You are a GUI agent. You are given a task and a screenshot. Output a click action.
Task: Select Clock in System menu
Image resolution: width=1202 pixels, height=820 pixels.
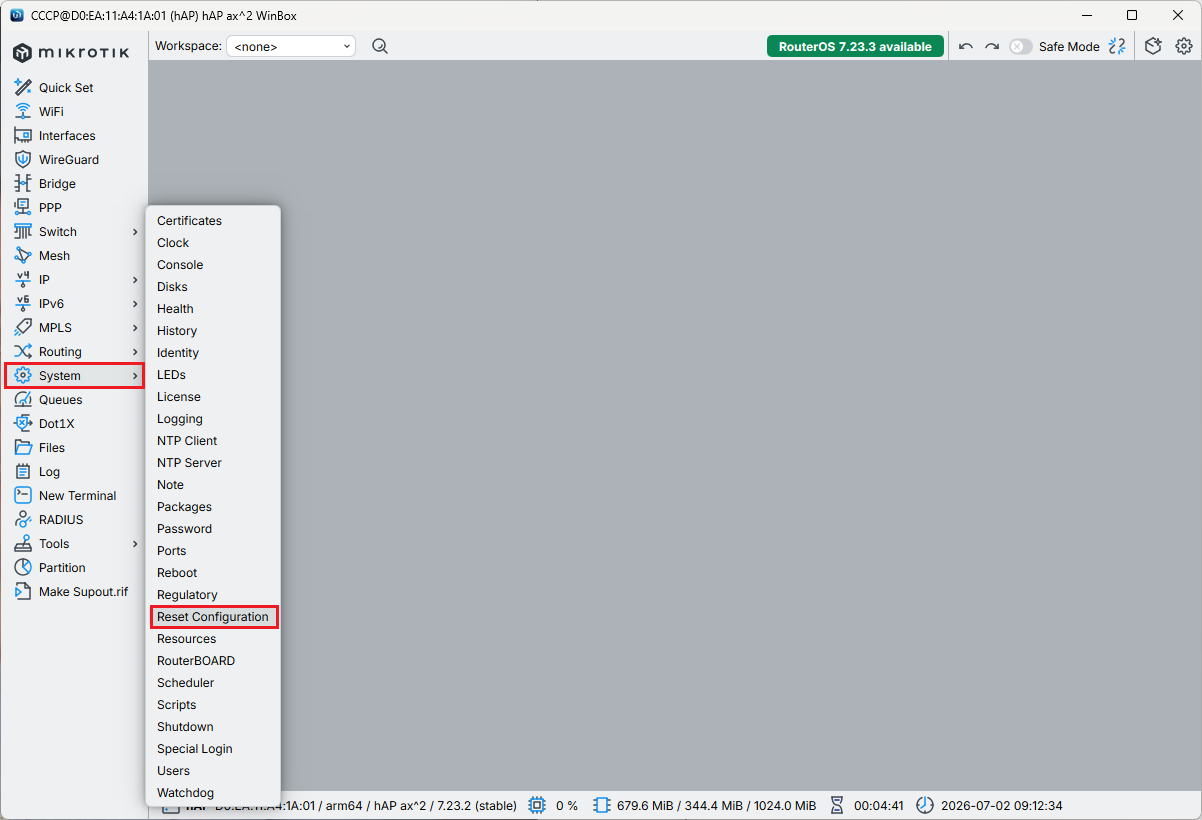click(173, 243)
